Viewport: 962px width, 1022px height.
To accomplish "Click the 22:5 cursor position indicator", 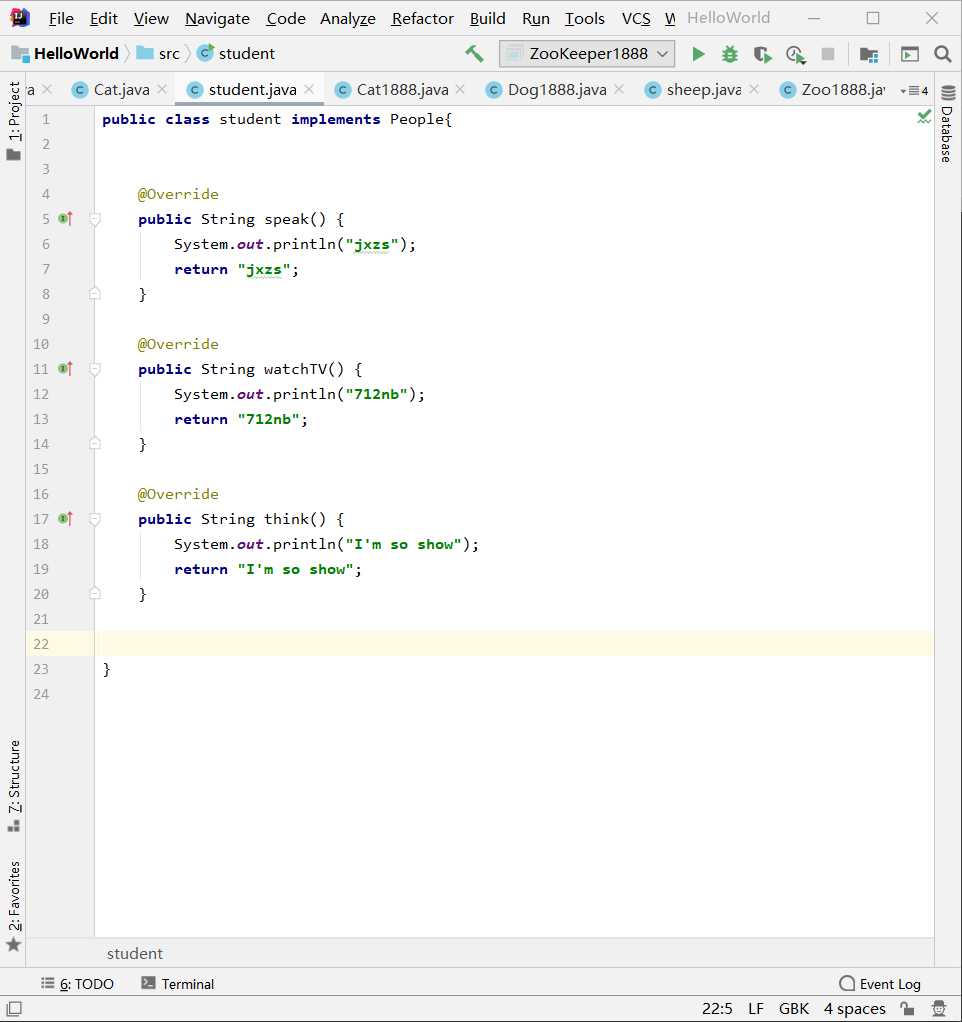I will [x=717, y=1008].
